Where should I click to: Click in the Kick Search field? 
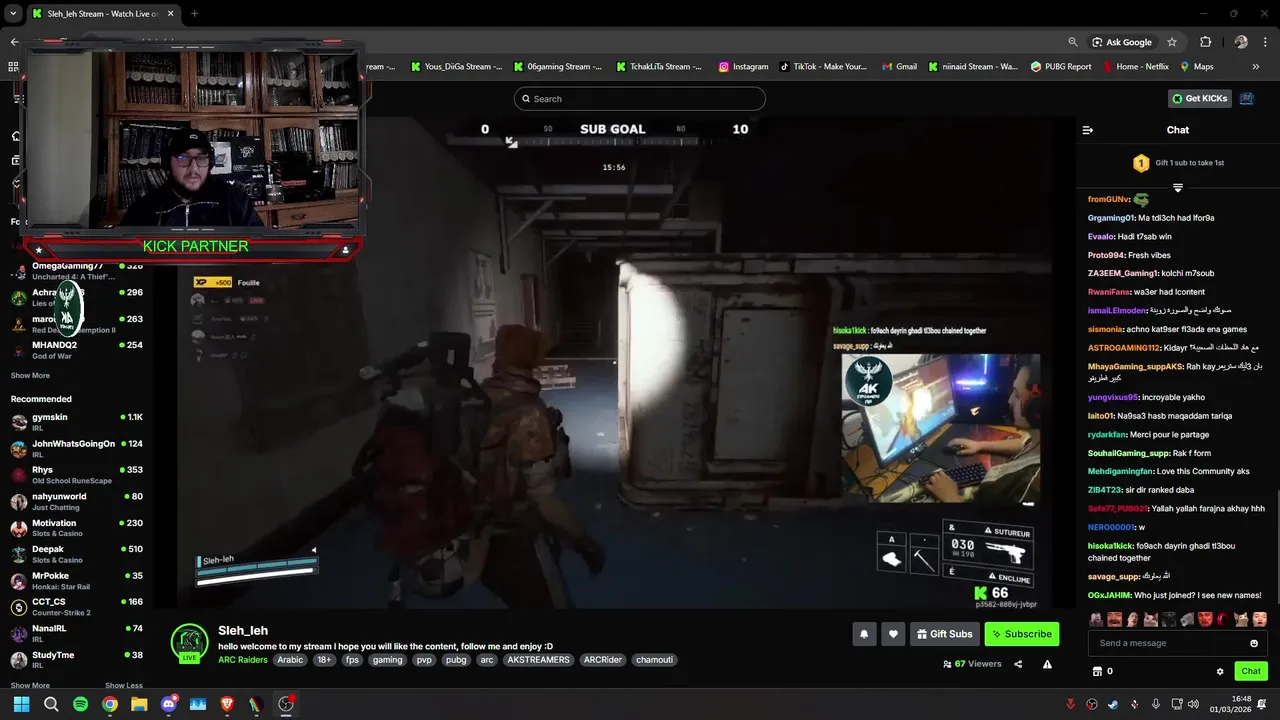point(640,98)
